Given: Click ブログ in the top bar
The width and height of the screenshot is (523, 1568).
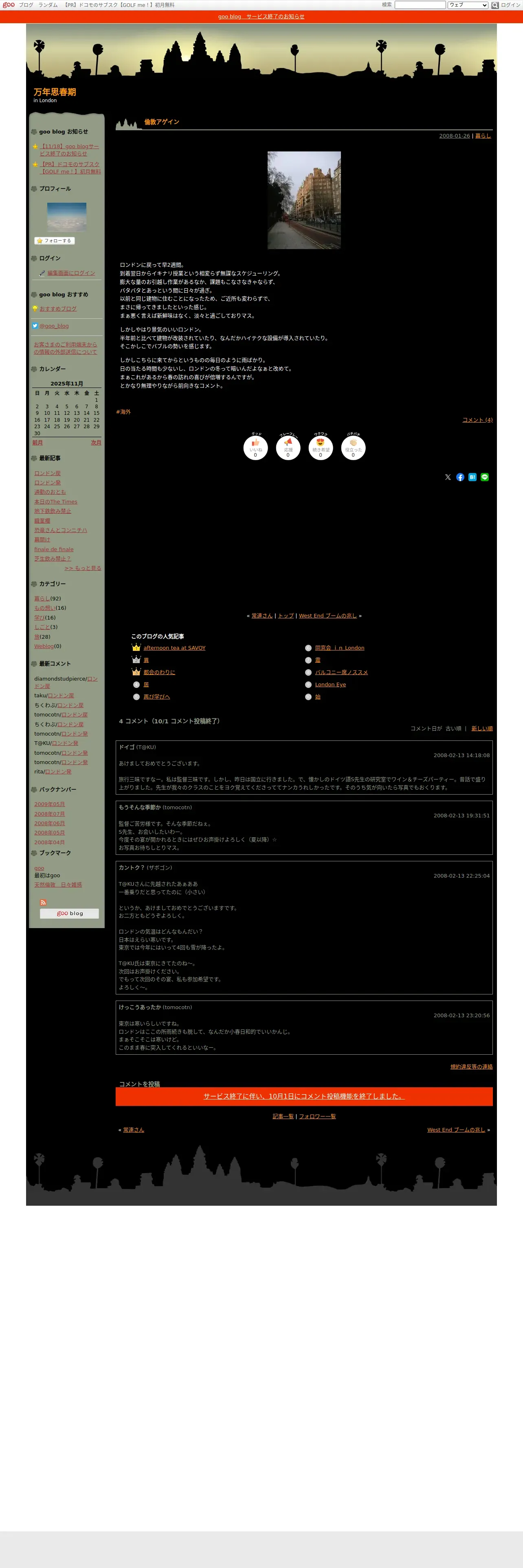Looking at the screenshot, I should click(x=26, y=5).
